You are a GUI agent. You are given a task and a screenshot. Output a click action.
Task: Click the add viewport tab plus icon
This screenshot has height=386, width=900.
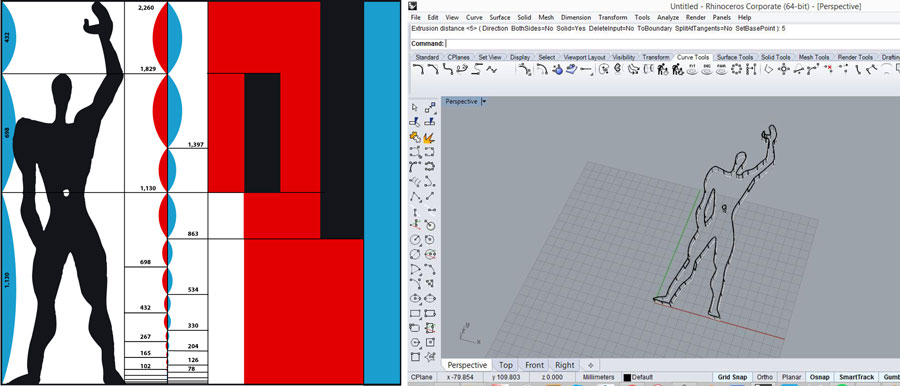tap(591, 365)
